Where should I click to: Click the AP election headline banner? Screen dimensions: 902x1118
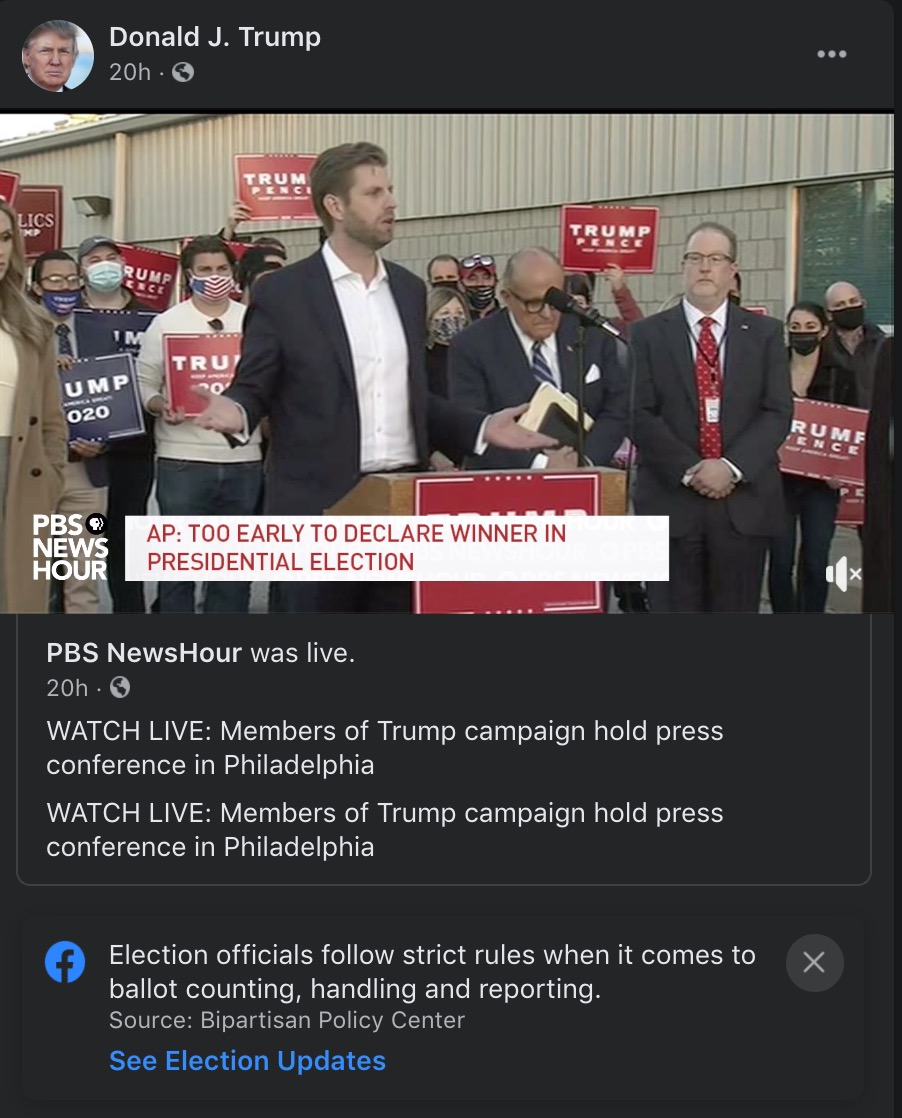[396, 548]
